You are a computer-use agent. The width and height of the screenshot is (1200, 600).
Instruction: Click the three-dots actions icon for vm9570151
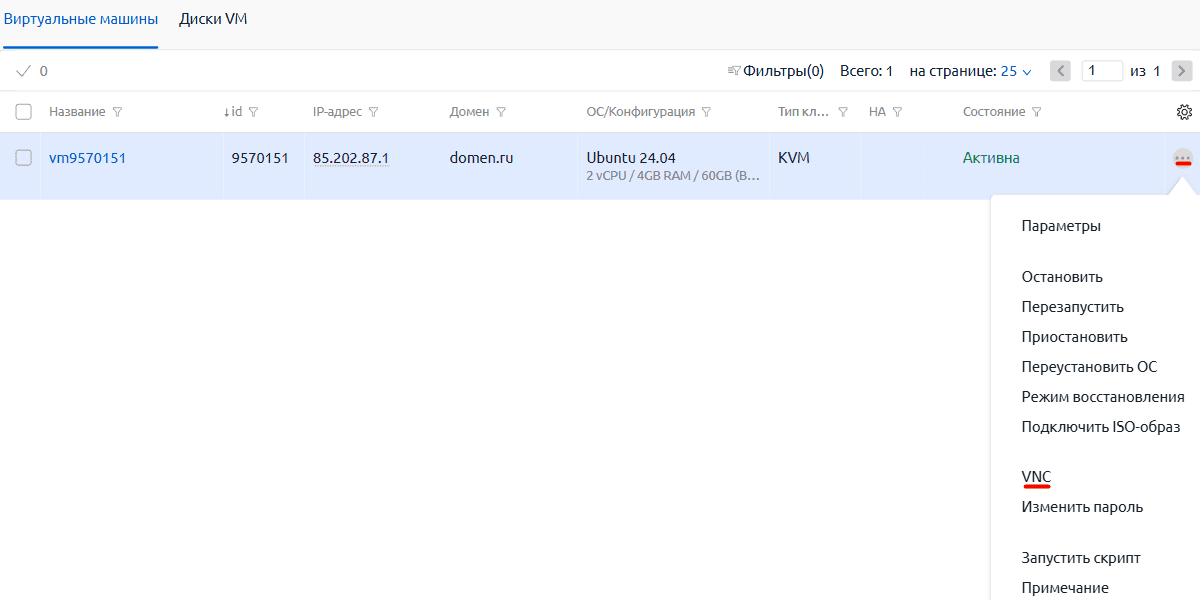coord(1183,158)
